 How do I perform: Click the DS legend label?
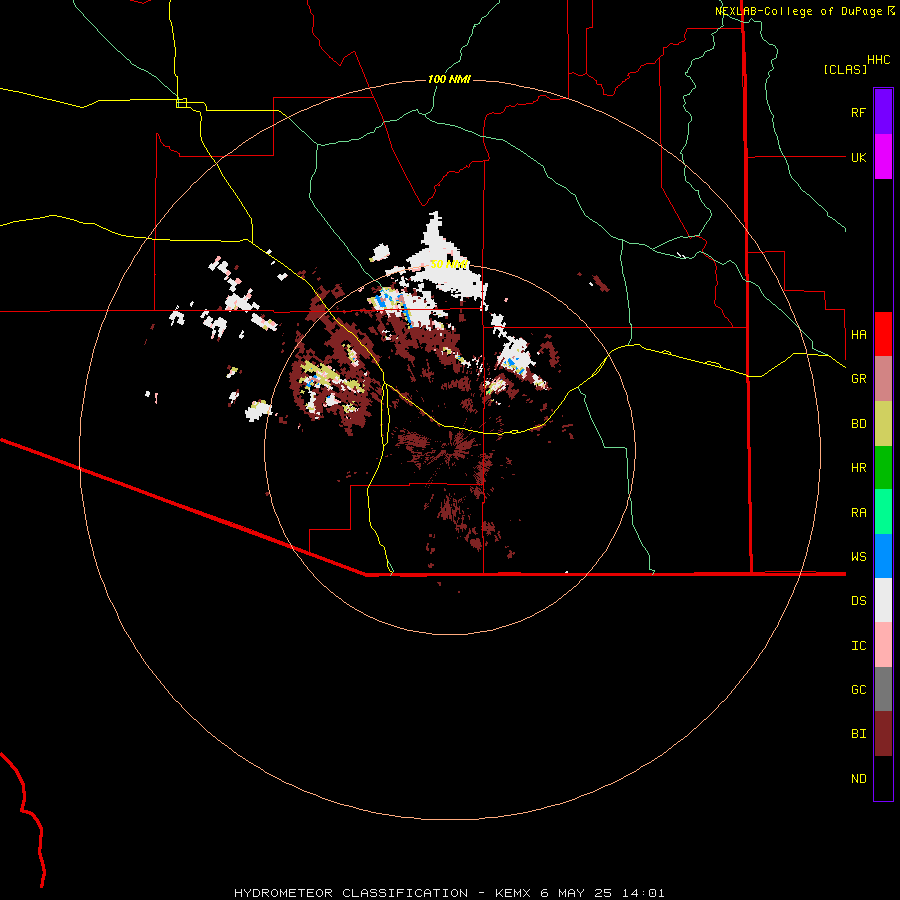pos(858,601)
